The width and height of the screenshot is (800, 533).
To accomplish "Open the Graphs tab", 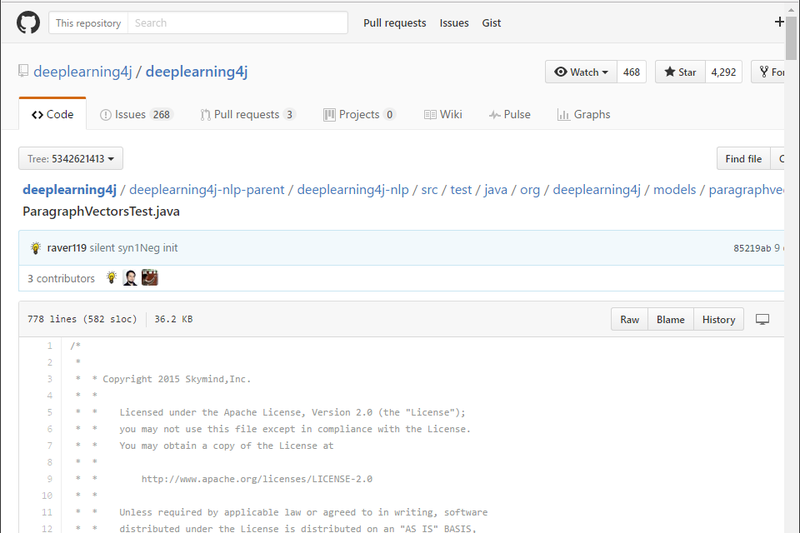I will point(584,114).
